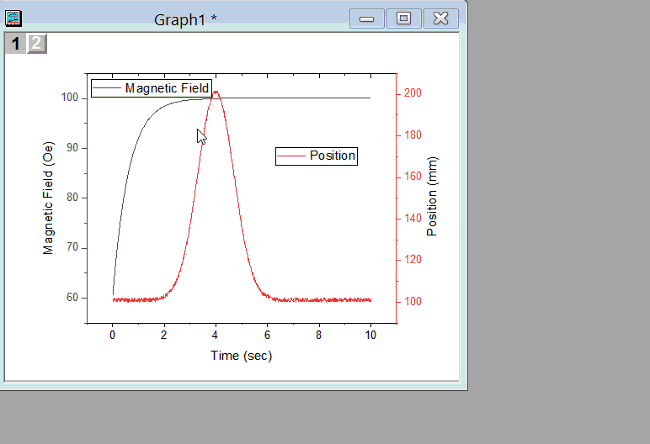
Task: Close the Graph1 window
Action: pyautogui.click(x=440, y=18)
